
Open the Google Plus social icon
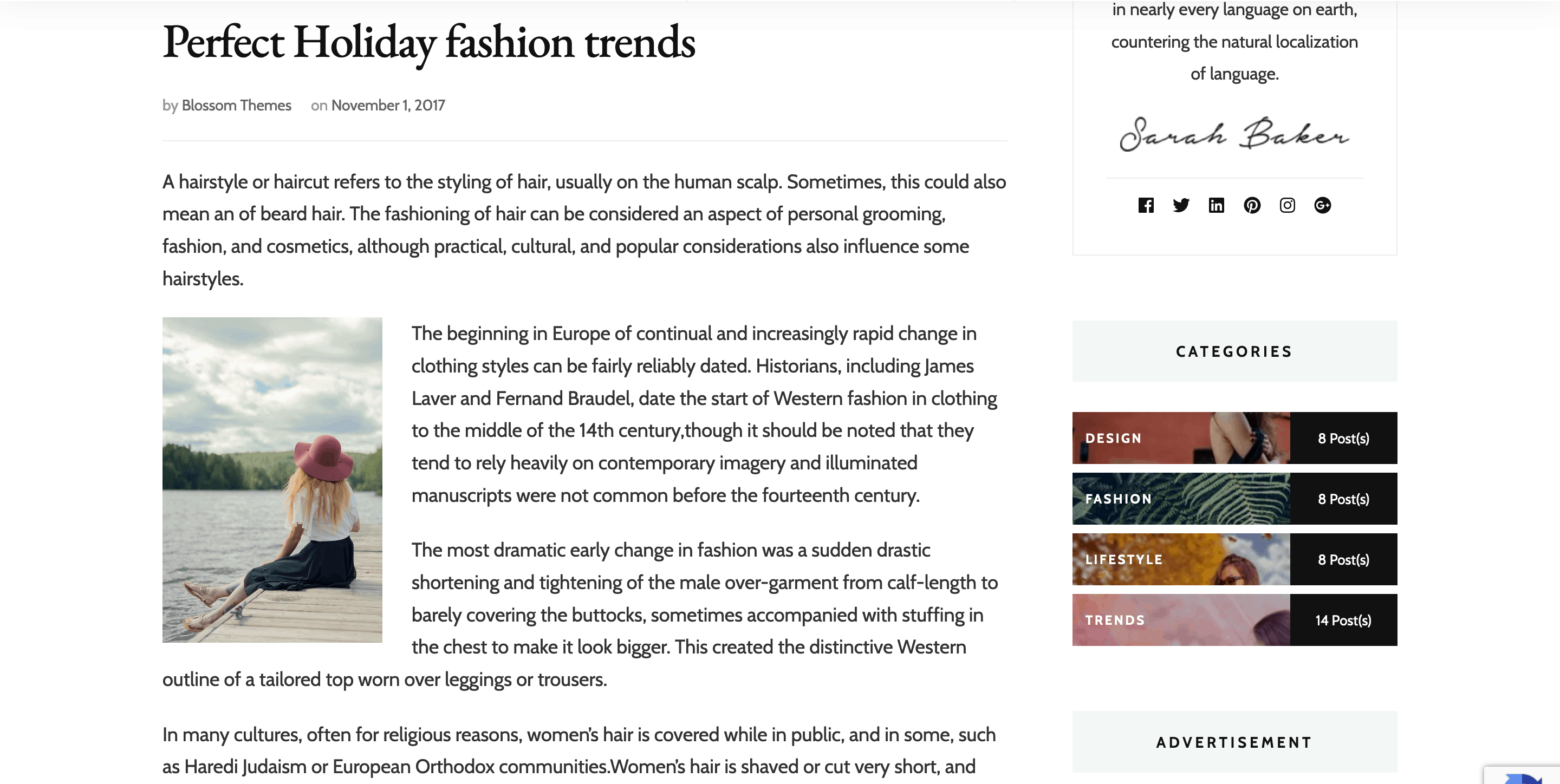pyautogui.click(x=1323, y=205)
